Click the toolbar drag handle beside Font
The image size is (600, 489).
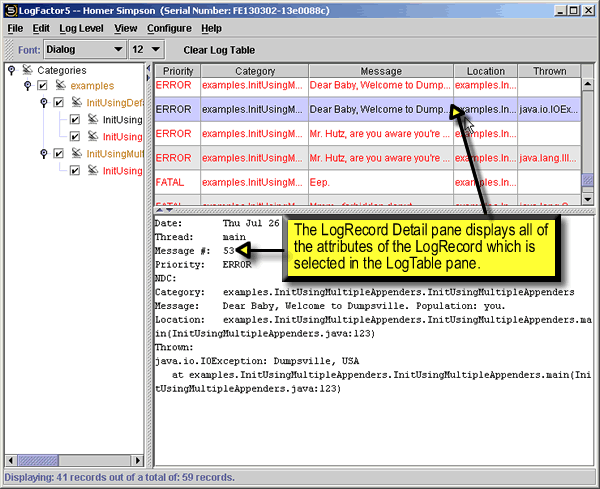click(8, 49)
